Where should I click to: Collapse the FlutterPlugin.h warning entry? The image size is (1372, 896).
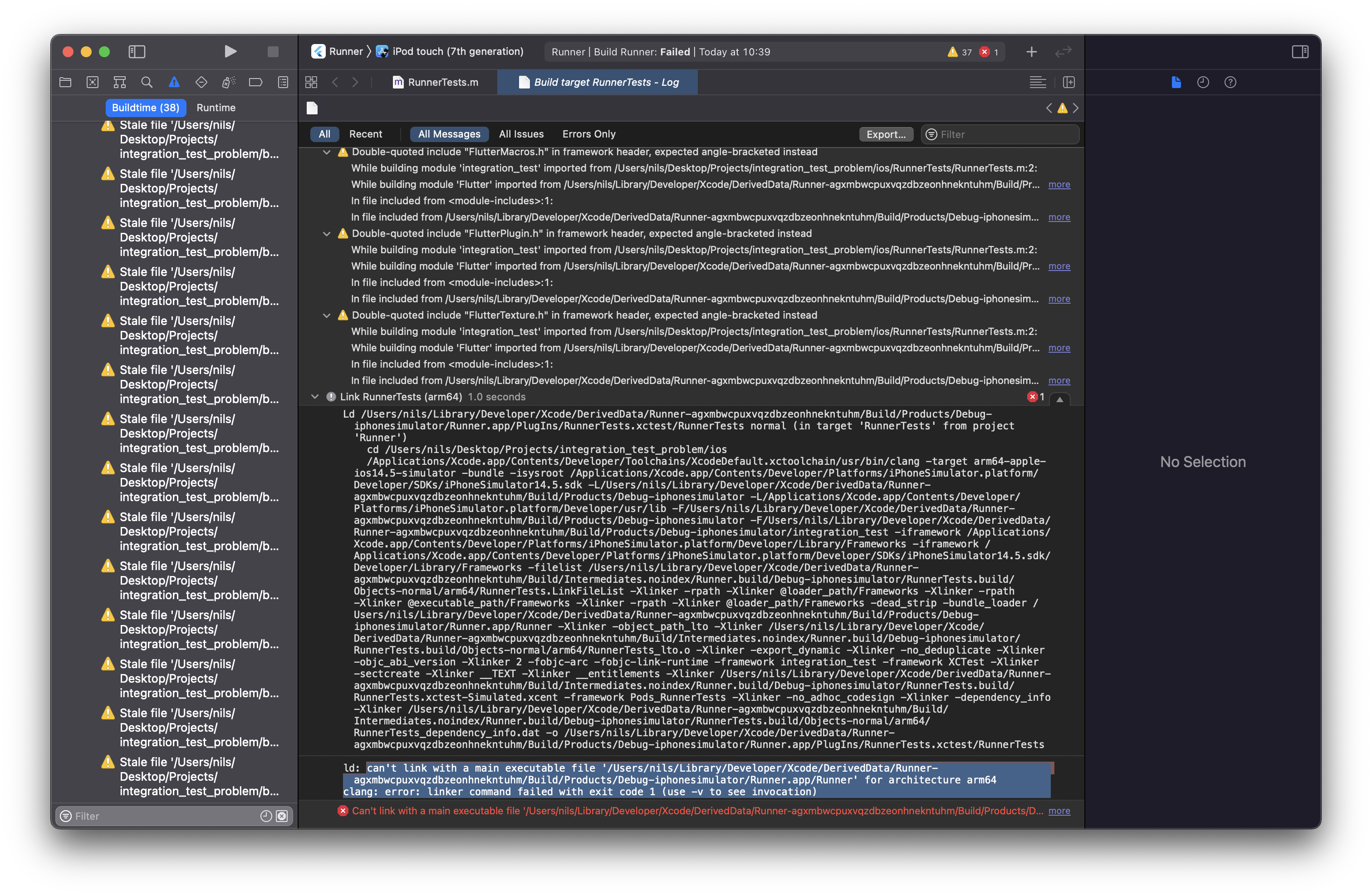point(327,233)
